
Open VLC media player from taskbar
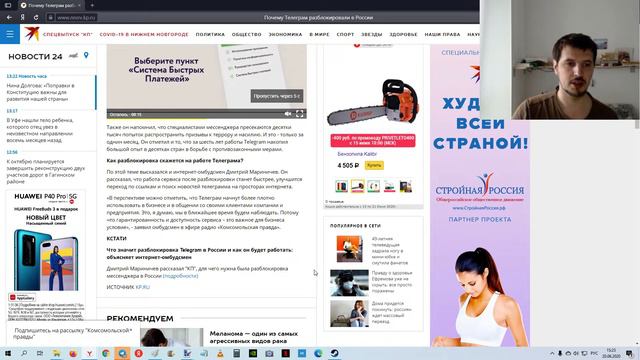point(220,353)
